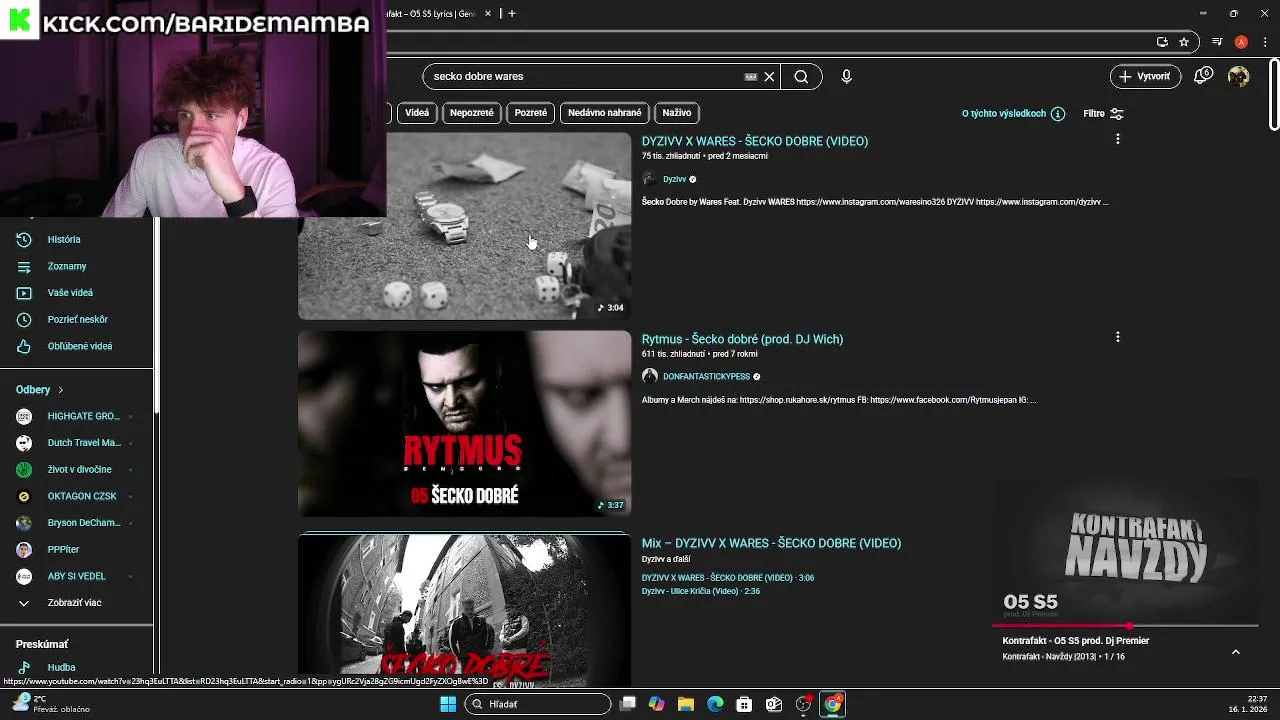The width and height of the screenshot is (1280, 720).
Task: Open Kontrafakt - O5 S5 miniplayer title
Action: [1076, 641]
